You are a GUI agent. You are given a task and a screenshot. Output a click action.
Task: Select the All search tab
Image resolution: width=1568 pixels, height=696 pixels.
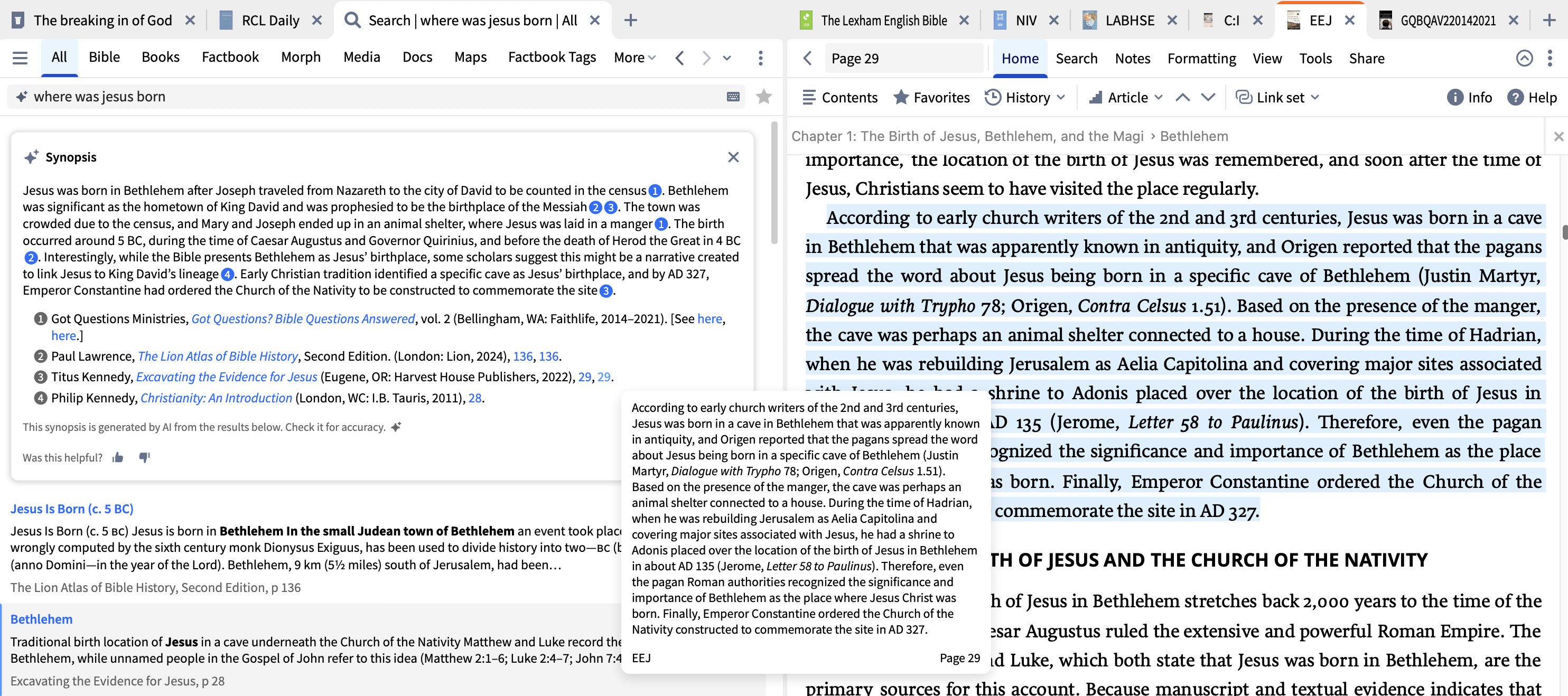[x=59, y=57]
